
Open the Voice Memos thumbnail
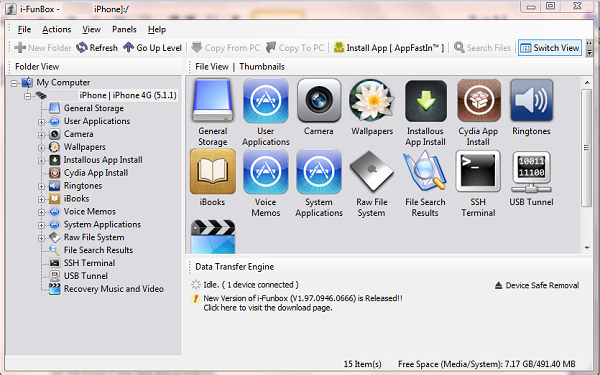pos(266,171)
